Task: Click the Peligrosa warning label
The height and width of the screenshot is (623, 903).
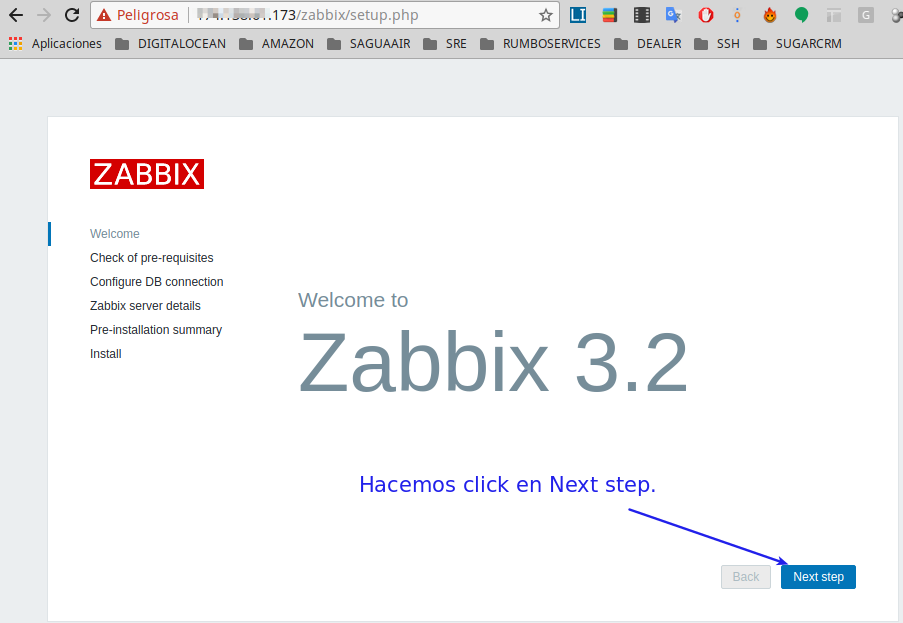Action: [x=147, y=15]
